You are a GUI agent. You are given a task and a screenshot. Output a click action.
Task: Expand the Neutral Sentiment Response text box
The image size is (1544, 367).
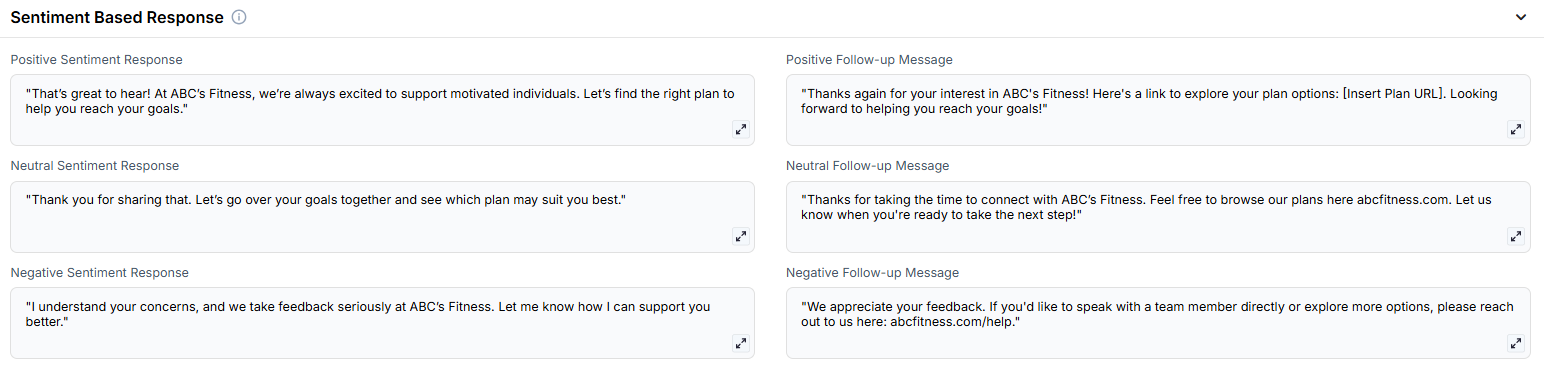click(x=741, y=236)
